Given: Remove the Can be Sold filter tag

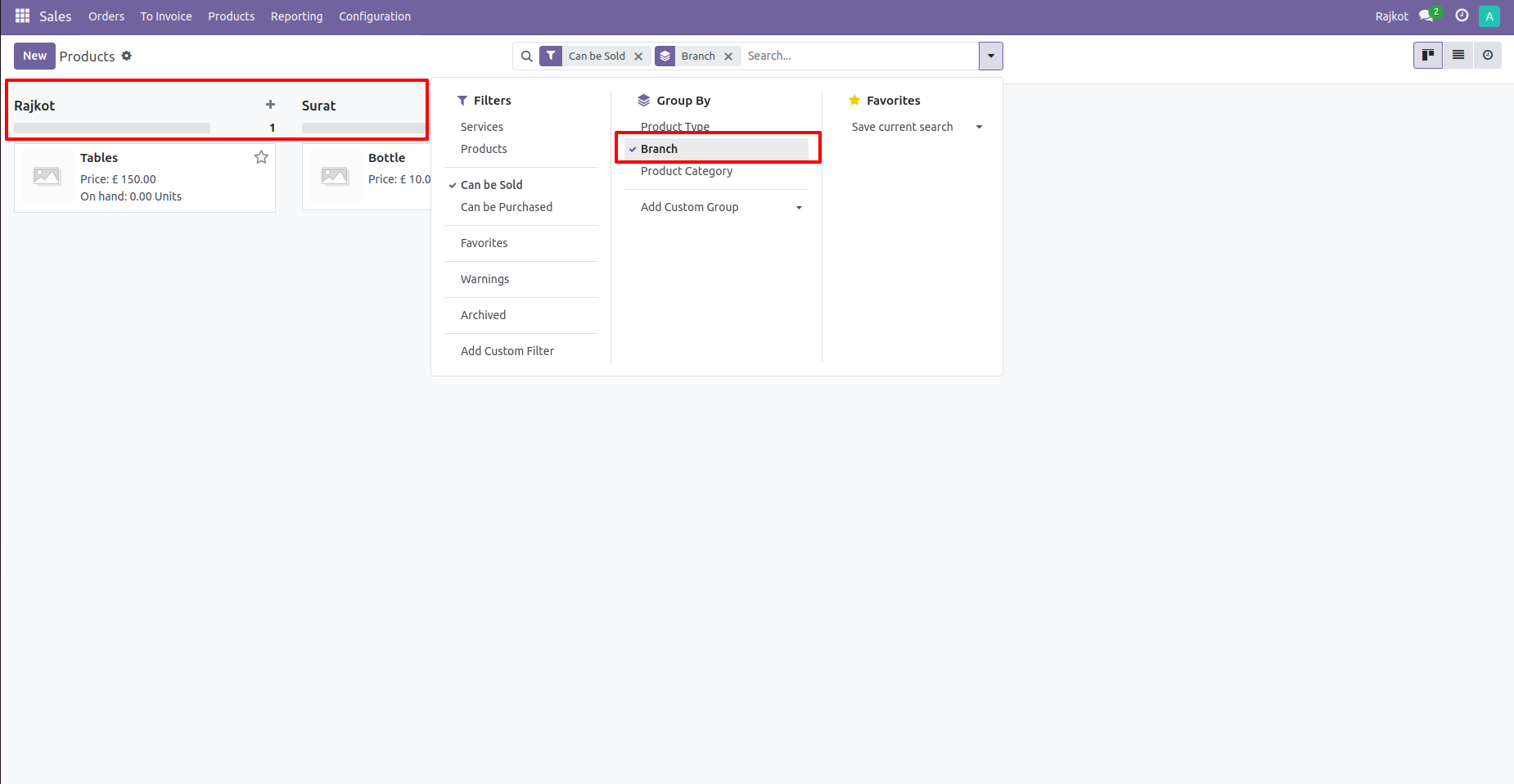Looking at the screenshot, I should pyautogui.click(x=638, y=56).
